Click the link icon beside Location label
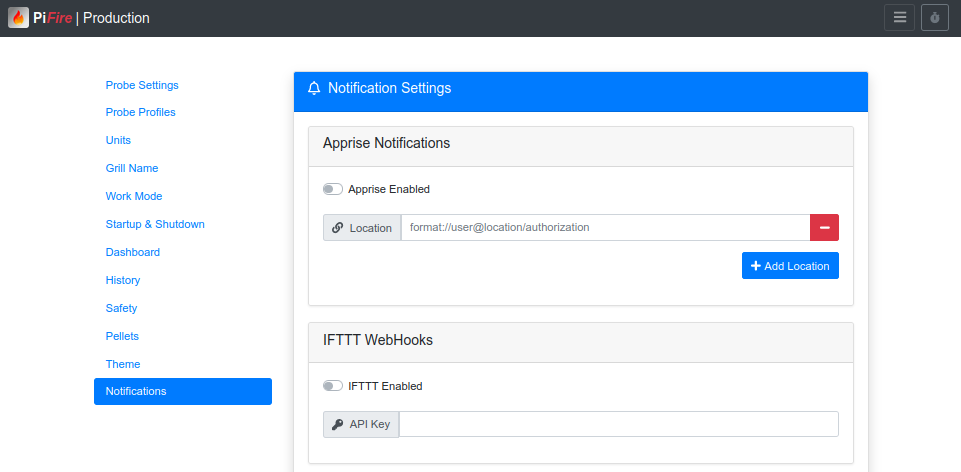961x472 pixels. point(337,228)
